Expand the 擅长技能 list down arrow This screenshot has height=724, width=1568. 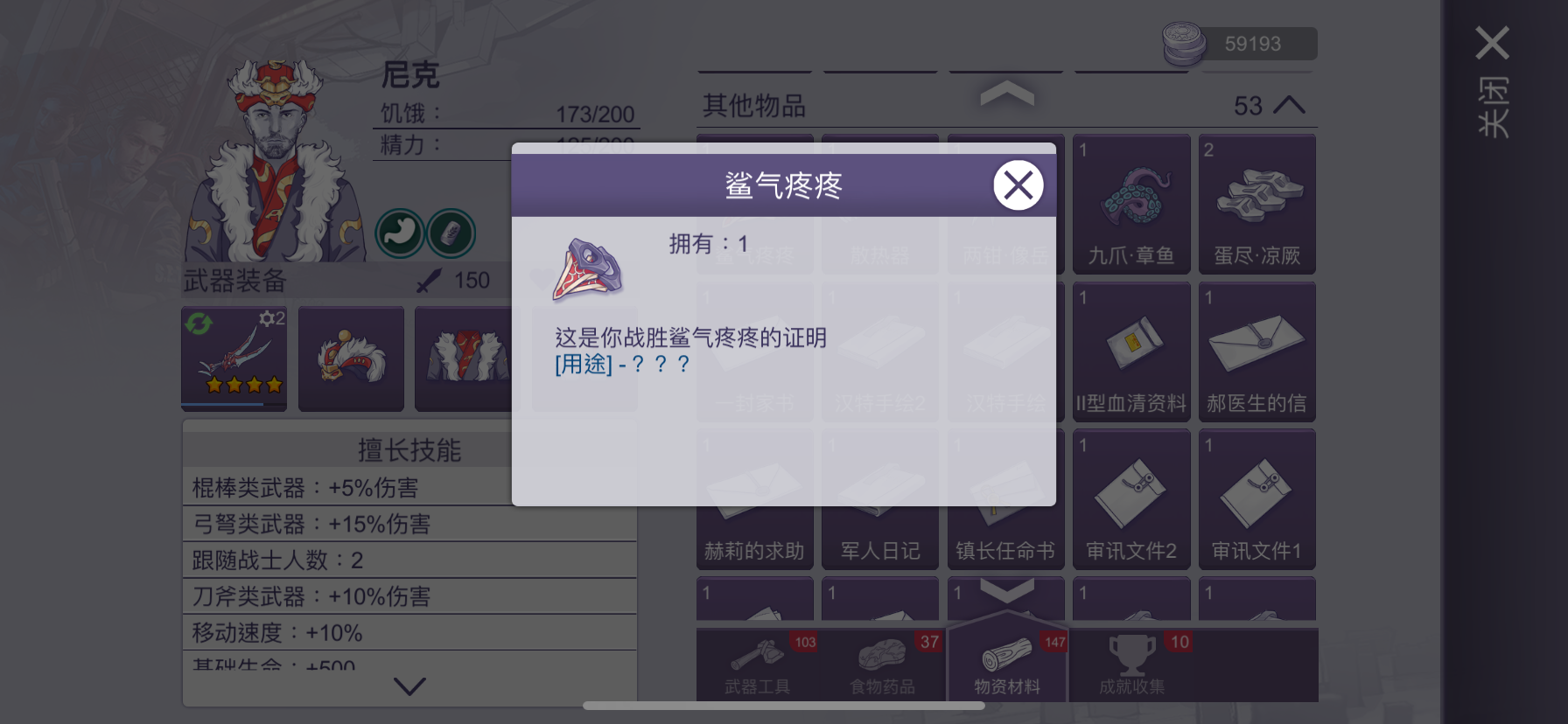[x=409, y=686]
